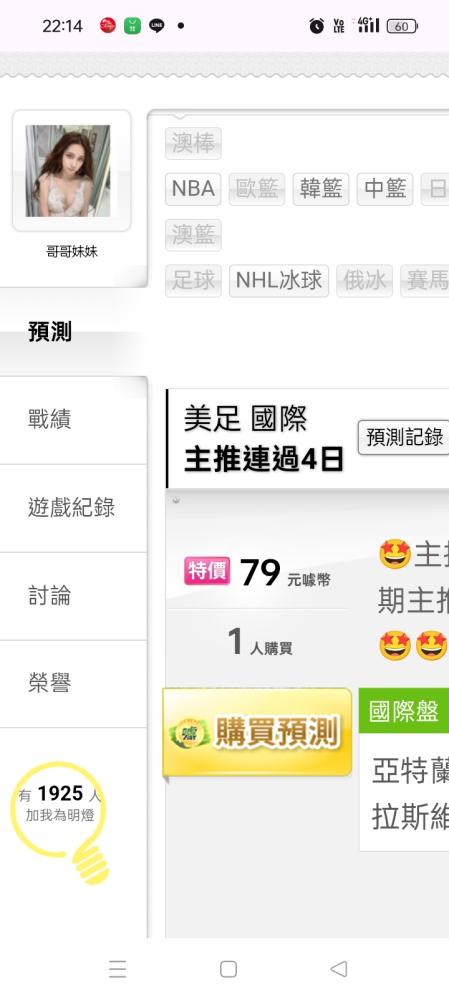Tap the light bulb 明燈 follow icon
This screenshot has height=1000, width=449.
[x=59, y=821]
